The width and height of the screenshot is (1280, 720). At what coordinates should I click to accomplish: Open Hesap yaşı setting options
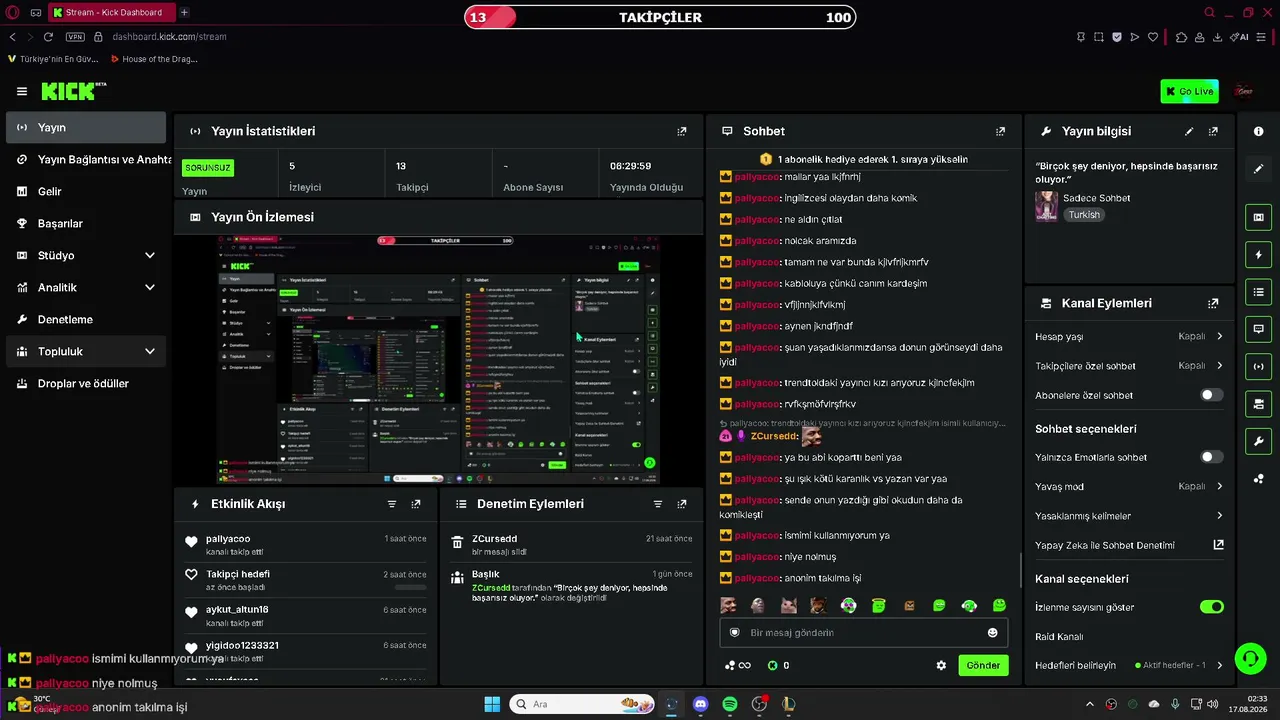pos(1129,337)
